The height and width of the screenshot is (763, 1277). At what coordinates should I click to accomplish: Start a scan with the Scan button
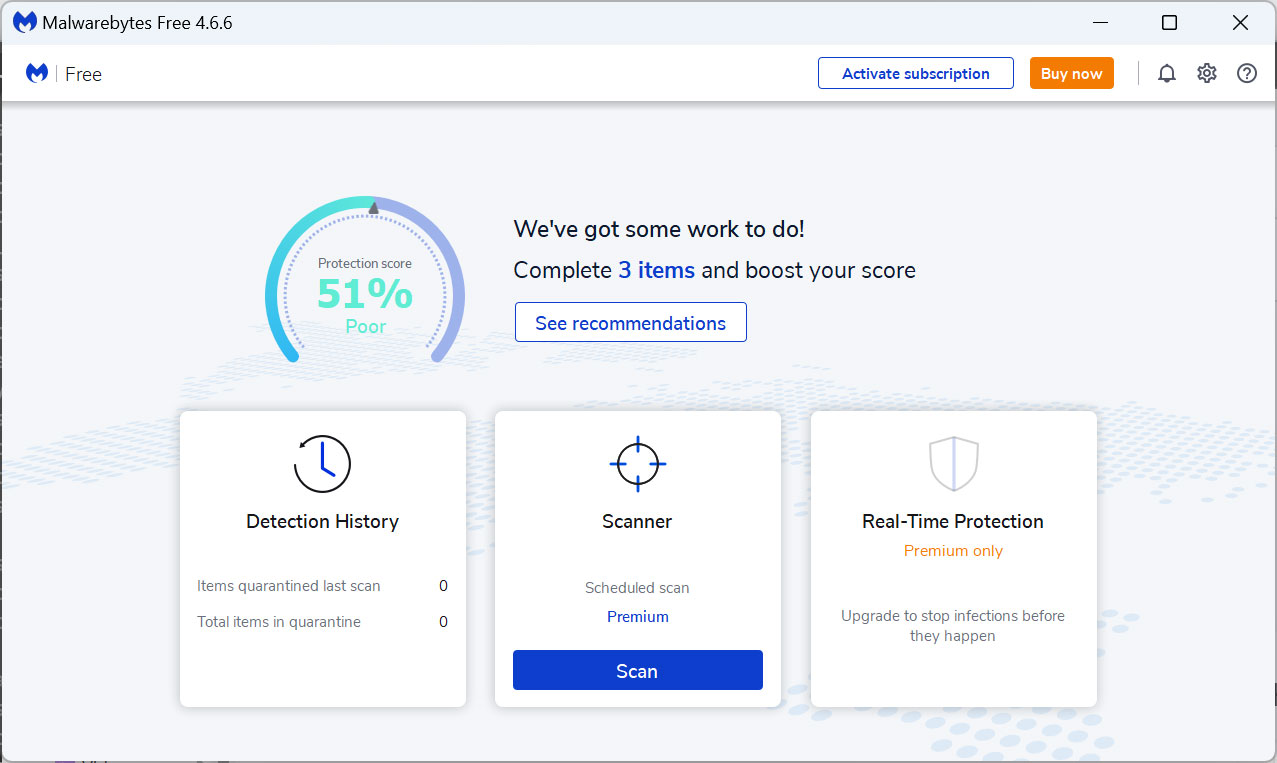pos(638,670)
